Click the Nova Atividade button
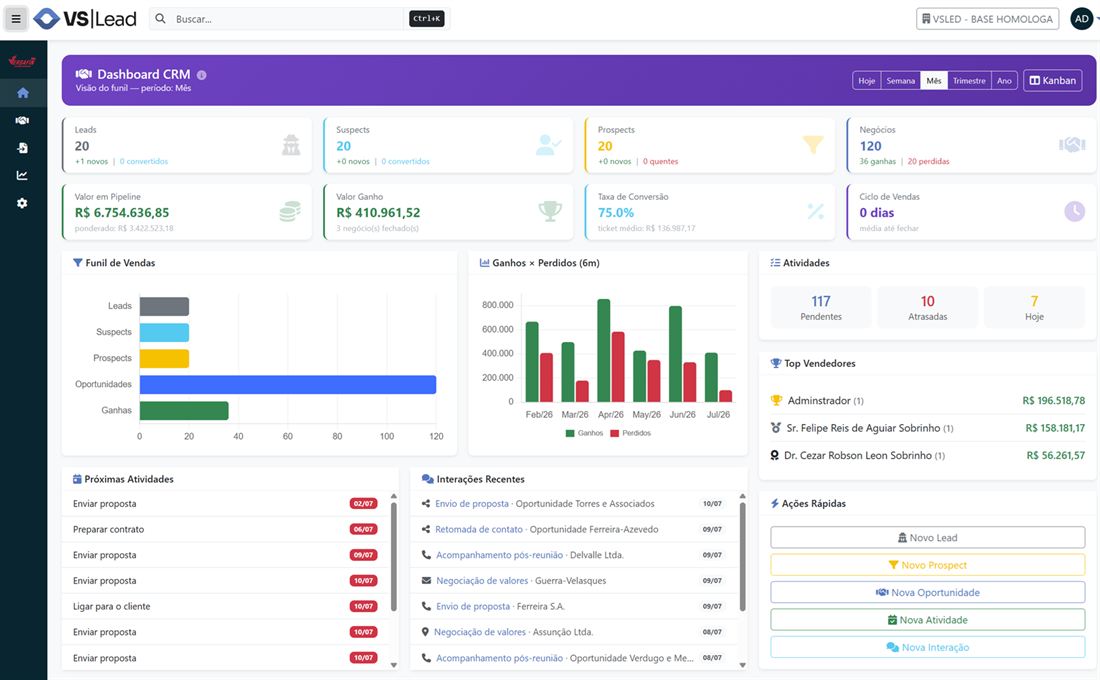The height and width of the screenshot is (680, 1100). pos(927,620)
